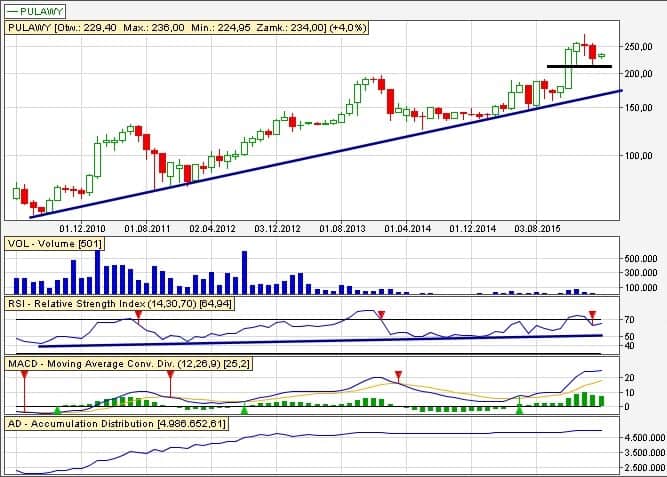Click the rightmost red triangle marker on RSI panel

click(592, 314)
